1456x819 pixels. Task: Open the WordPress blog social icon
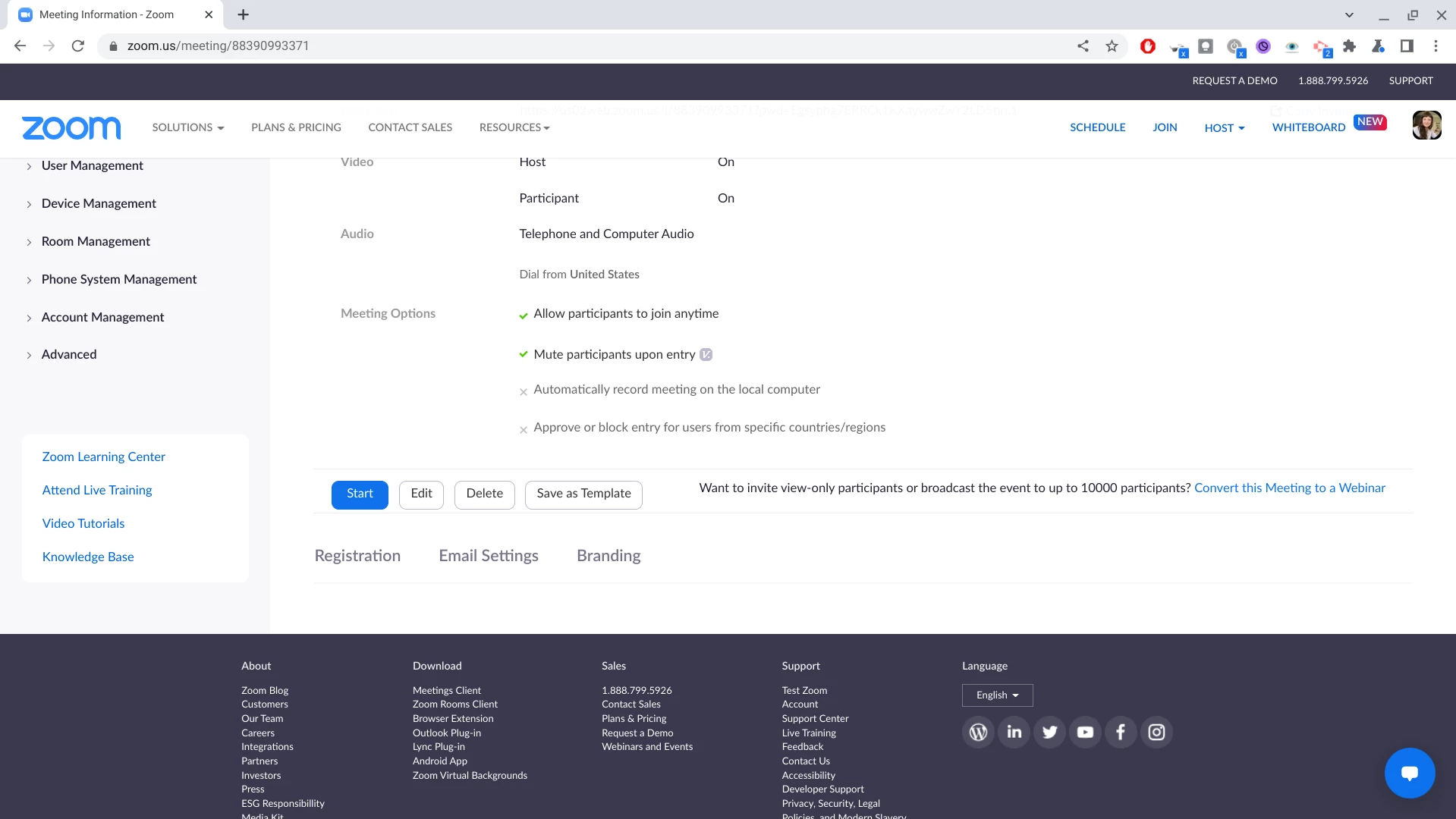point(978,732)
